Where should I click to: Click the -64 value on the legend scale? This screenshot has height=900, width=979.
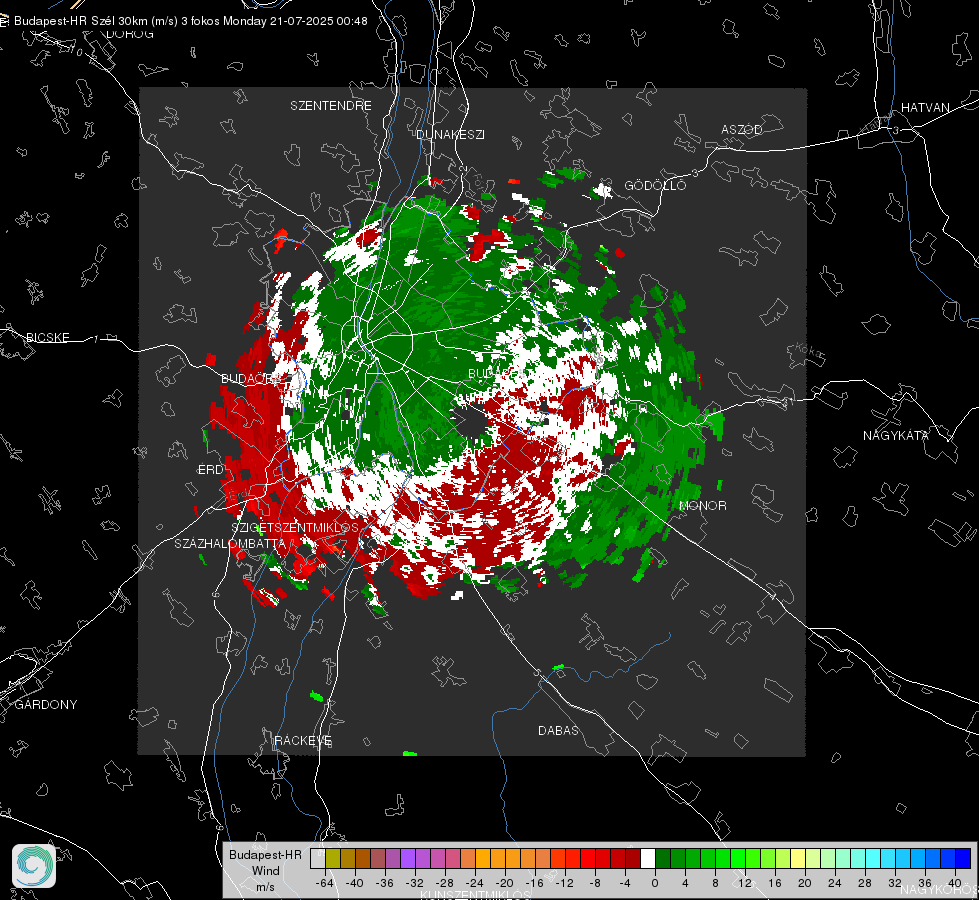coord(325,883)
